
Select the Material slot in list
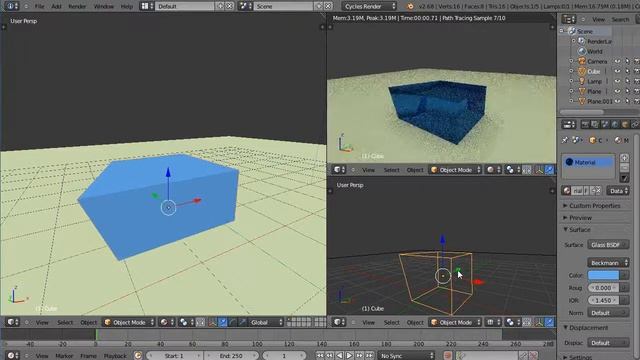588,162
